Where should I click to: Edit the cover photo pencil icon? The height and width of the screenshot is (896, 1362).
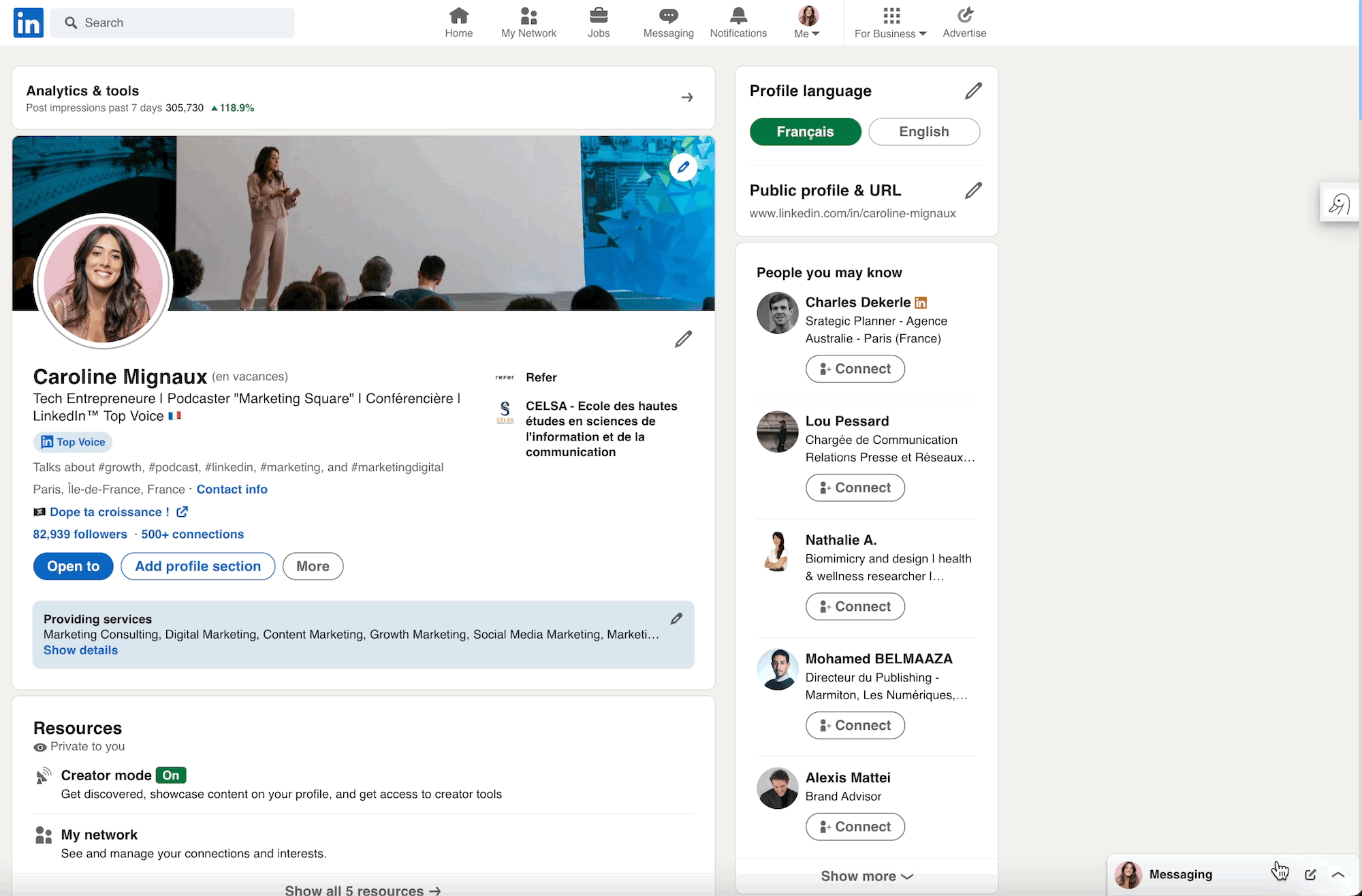(x=683, y=167)
